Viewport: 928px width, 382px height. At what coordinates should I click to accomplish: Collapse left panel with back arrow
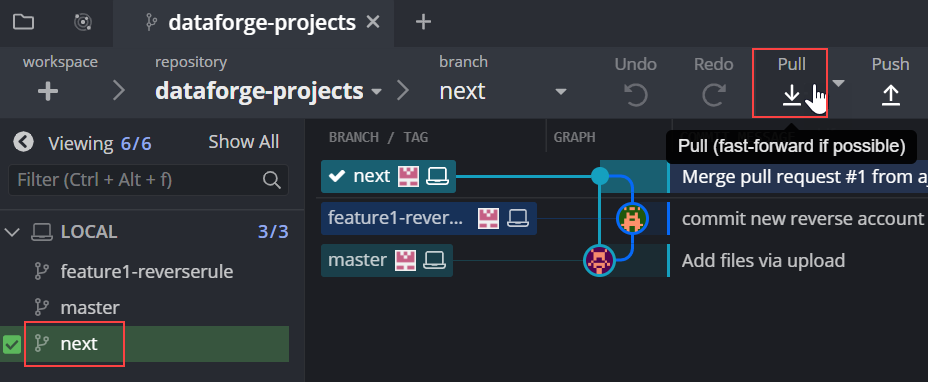coord(24,142)
